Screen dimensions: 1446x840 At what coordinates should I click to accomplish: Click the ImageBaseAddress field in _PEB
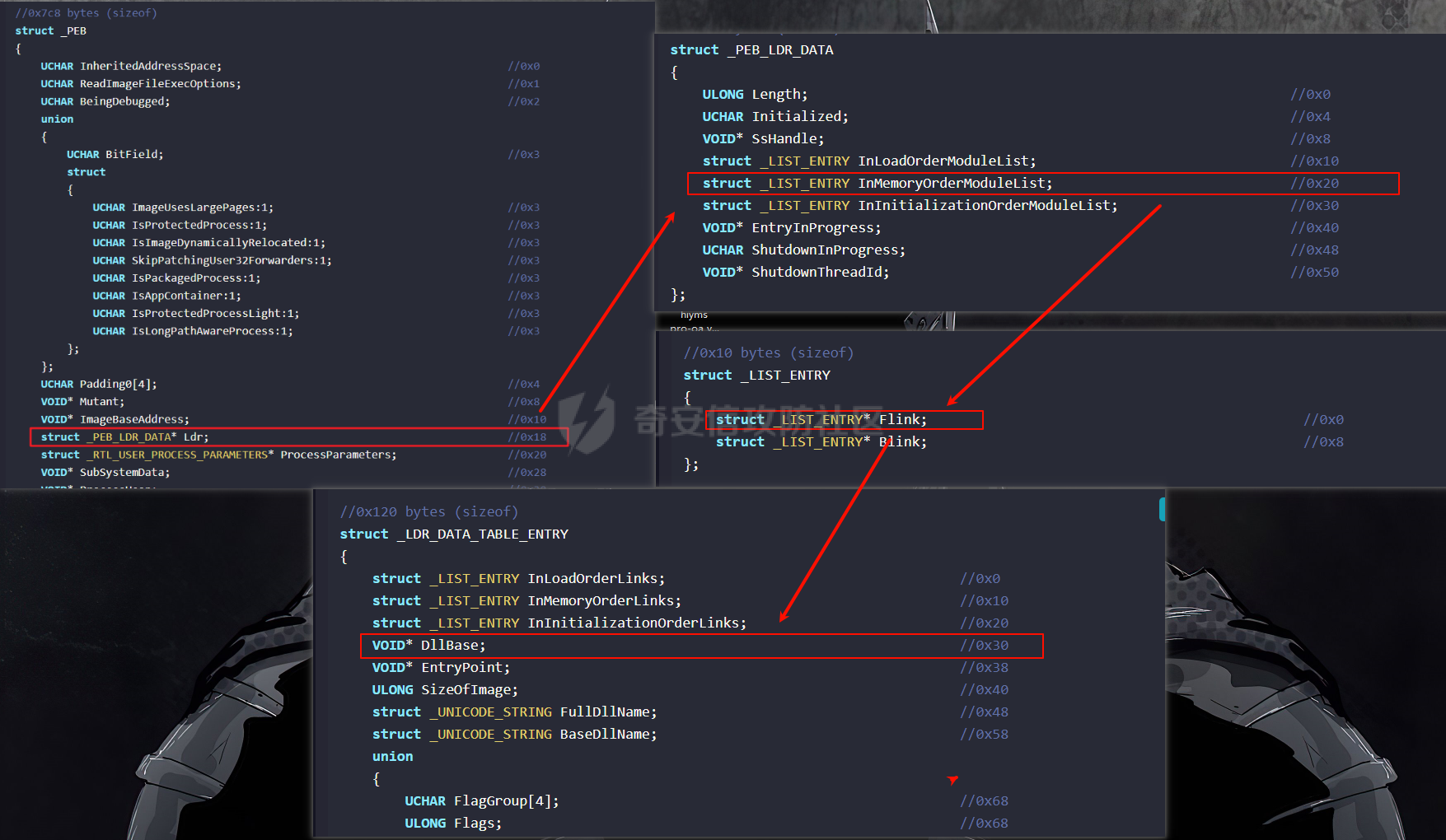[115, 419]
